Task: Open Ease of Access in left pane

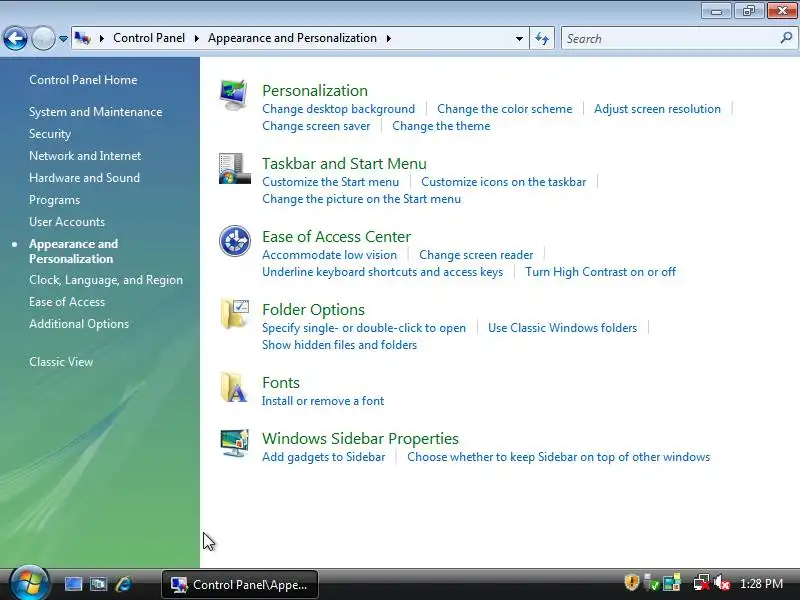Action: (x=67, y=302)
